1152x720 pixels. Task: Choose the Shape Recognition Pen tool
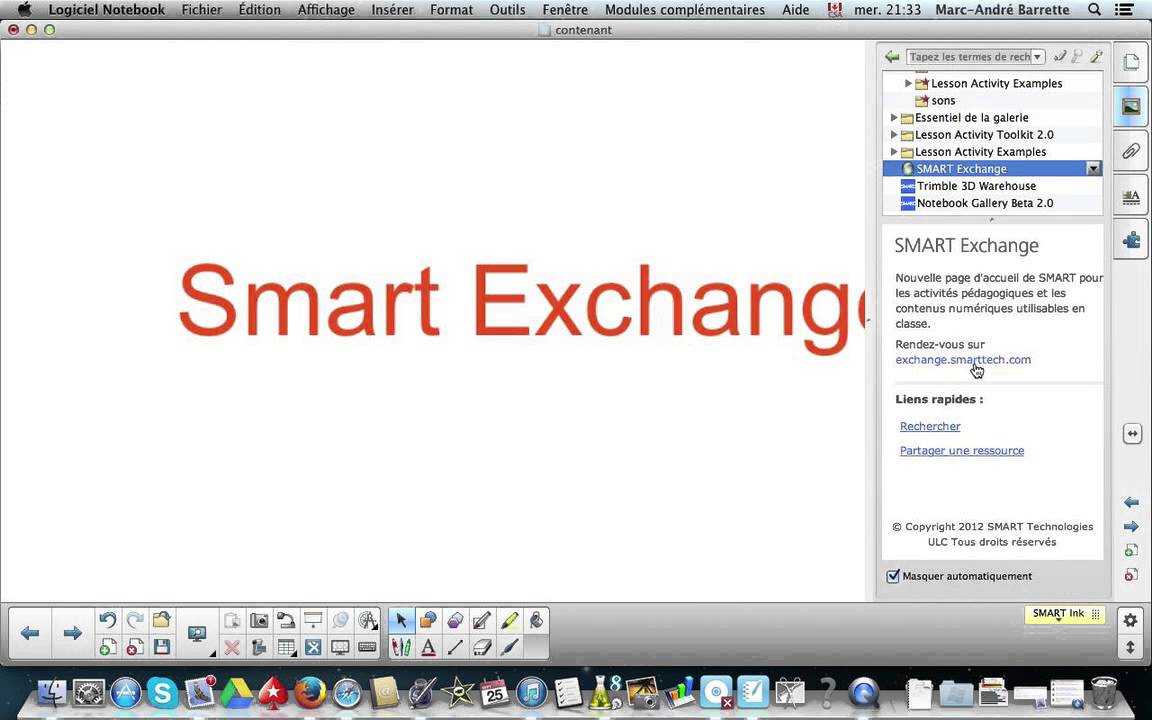tap(483, 620)
